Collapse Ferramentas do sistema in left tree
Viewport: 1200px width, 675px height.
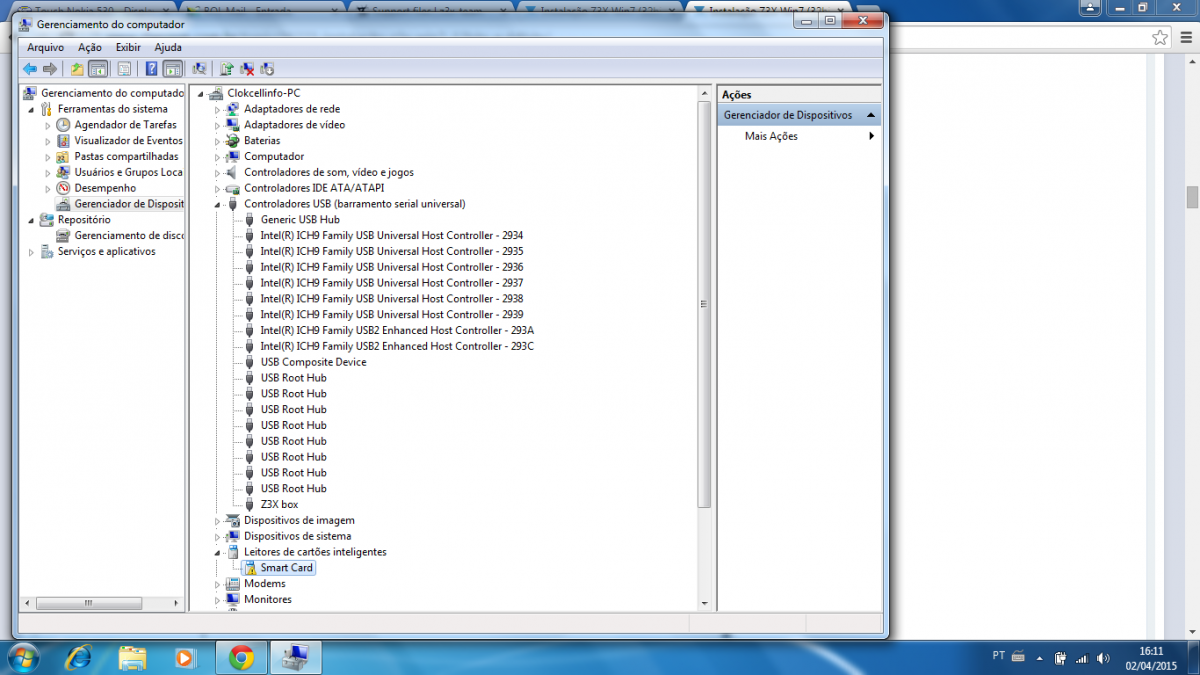point(30,109)
